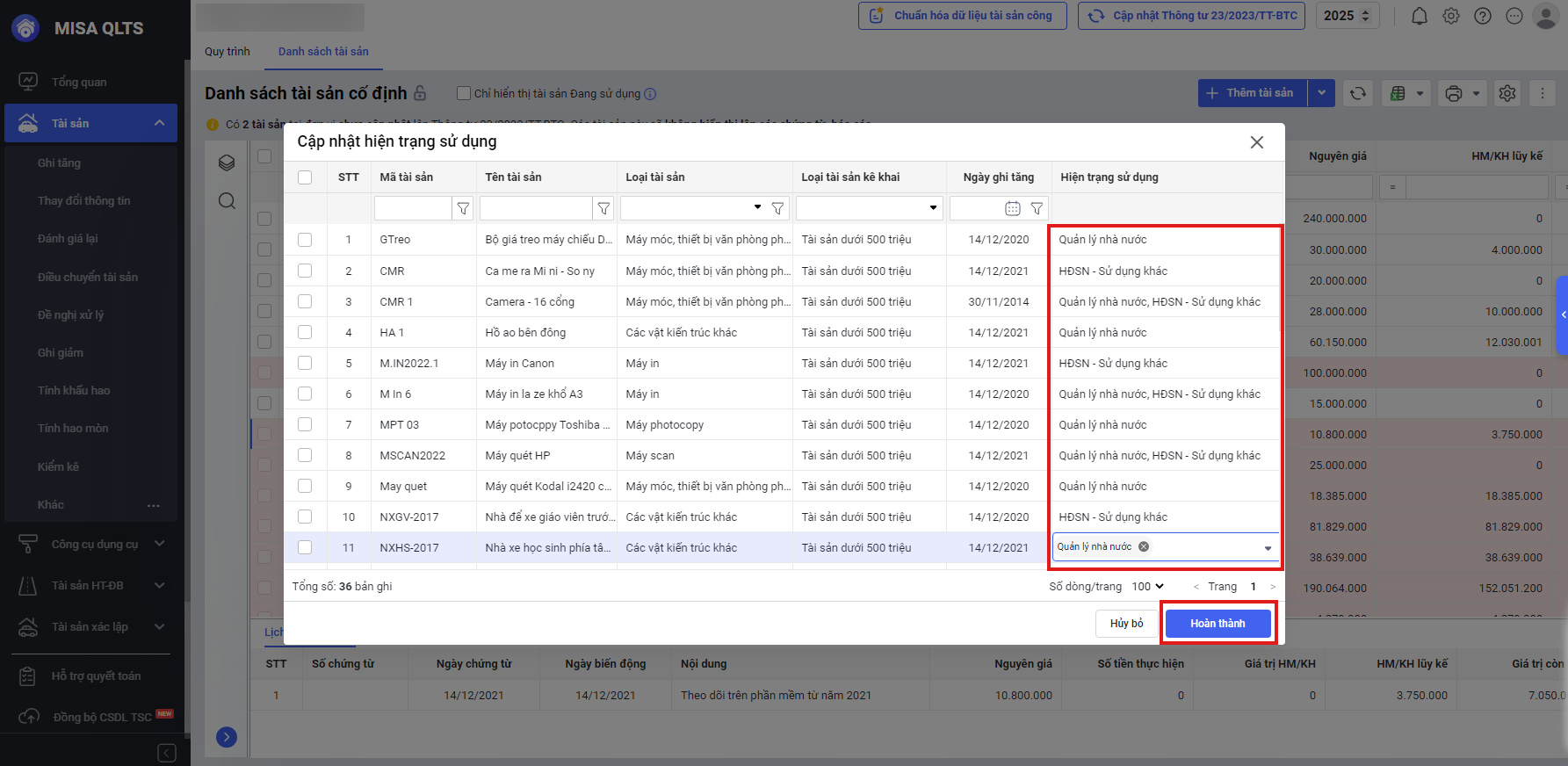Screen dimensions: 1568x766
Task: Click the notification bell icon
Action: [1419, 16]
